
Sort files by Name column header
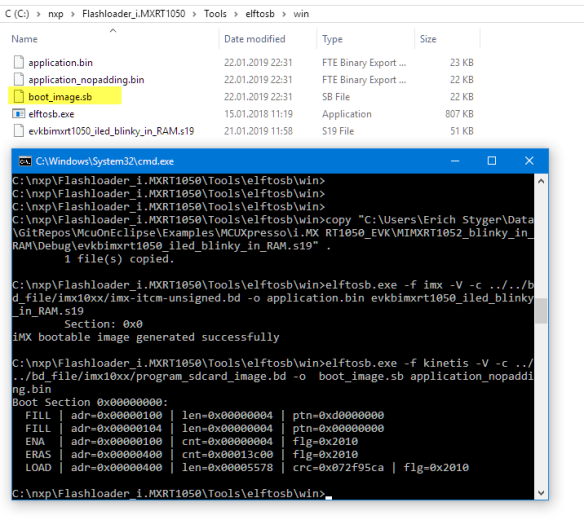pos(25,39)
